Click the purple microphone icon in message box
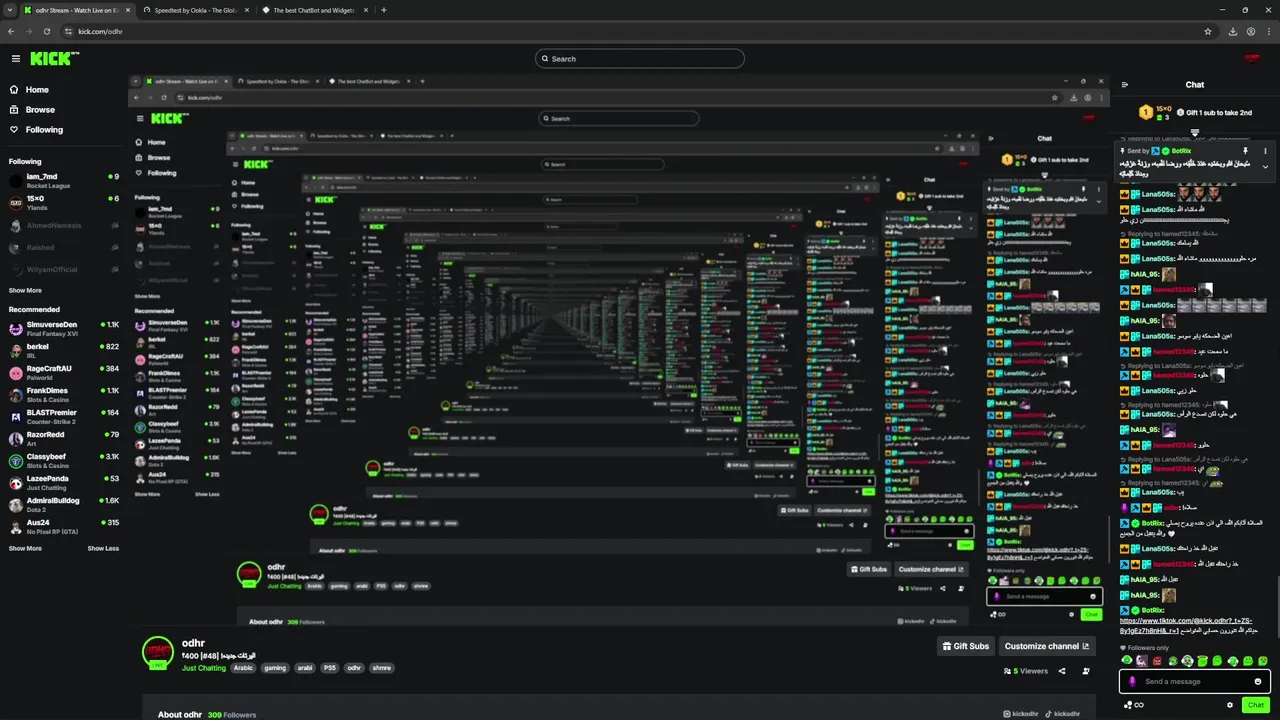 pos(1132,681)
